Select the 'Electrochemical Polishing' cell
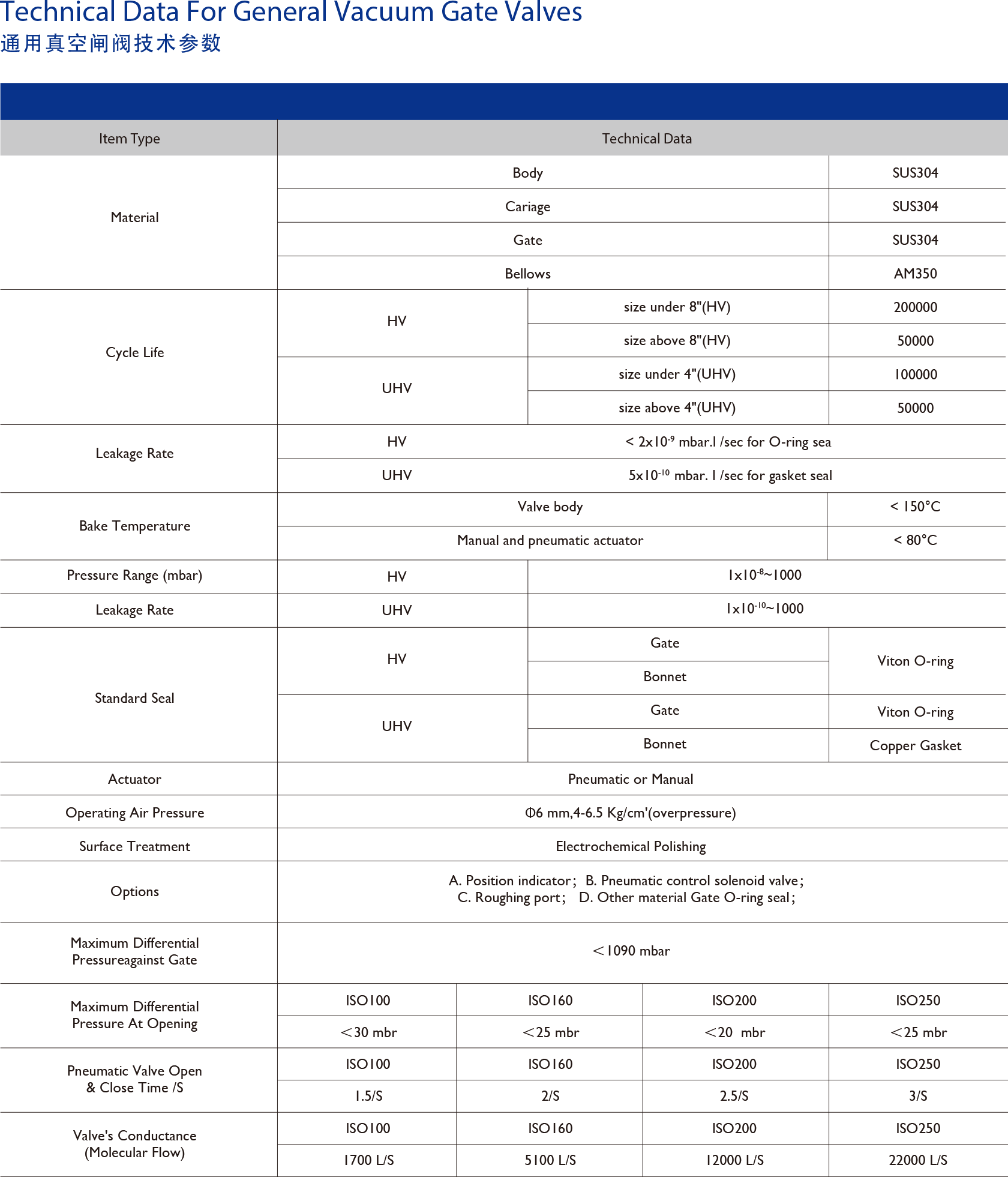This screenshot has width=1008, height=1177. pyautogui.click(x=630, y=846)
